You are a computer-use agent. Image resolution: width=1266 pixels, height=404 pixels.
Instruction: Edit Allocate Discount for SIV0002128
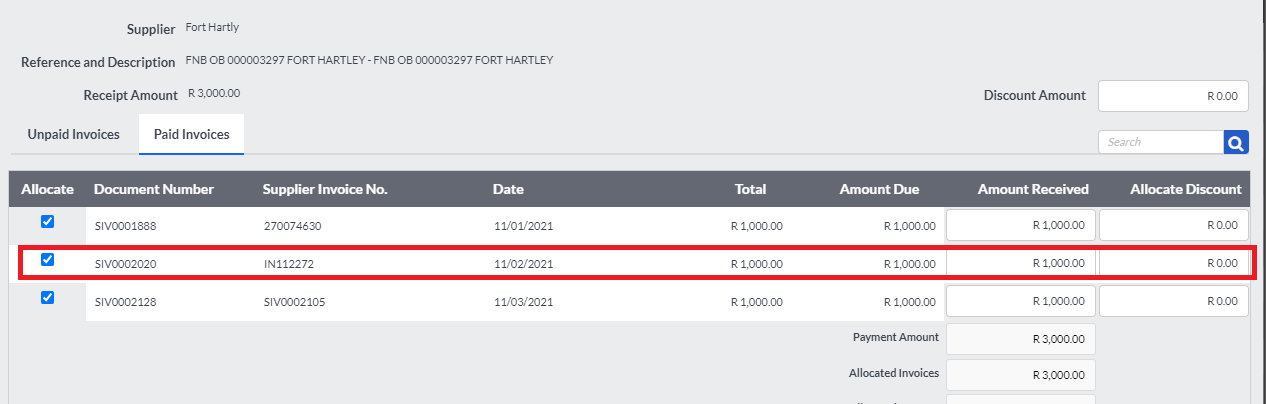[x=1174, y=301]
